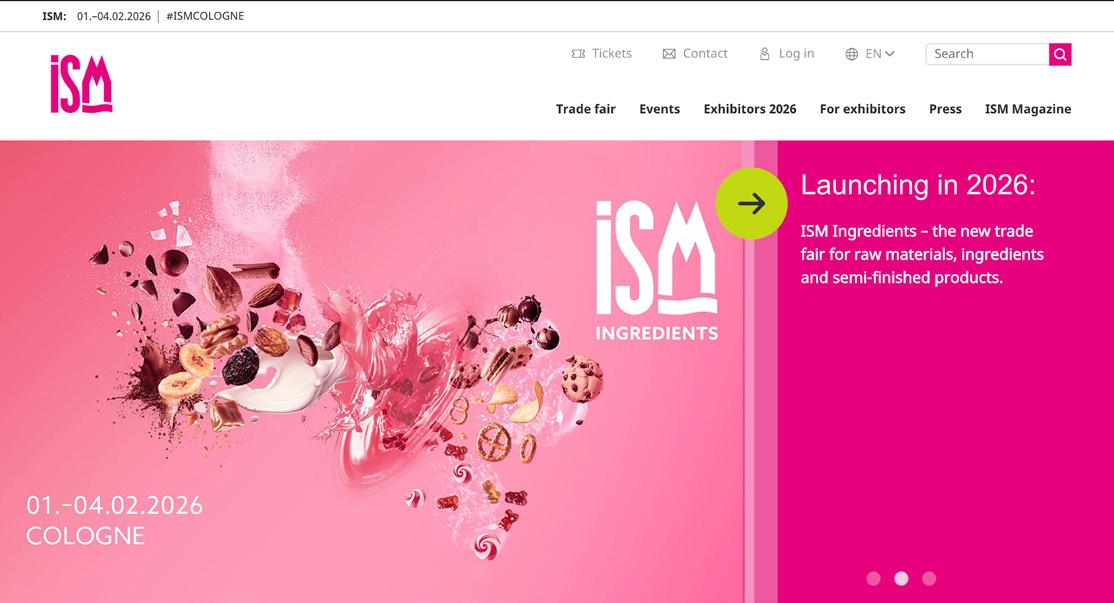This screenshot has width=1114, height=603.
Task: Click the green arrow circle button
Action: click(x=751, y=204)
